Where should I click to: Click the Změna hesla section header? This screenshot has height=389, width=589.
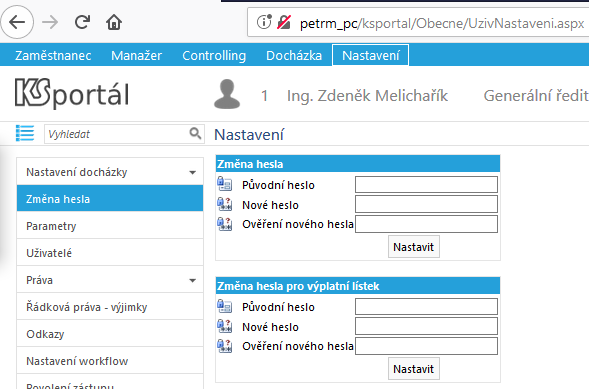point(358,164)
